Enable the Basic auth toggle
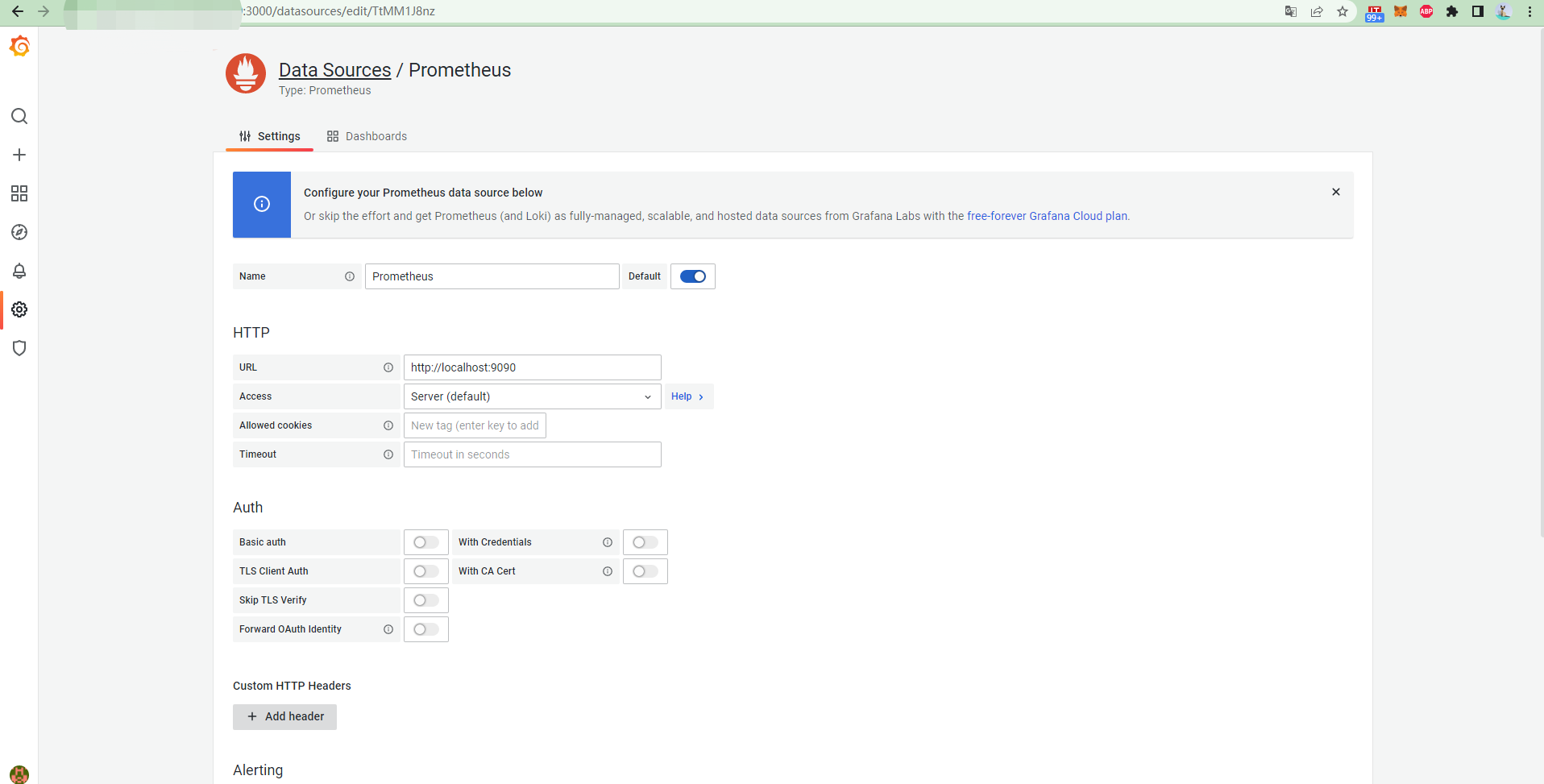Image resolution: width=1544 pixels, height=784 pixels. (x=425, y=542)
